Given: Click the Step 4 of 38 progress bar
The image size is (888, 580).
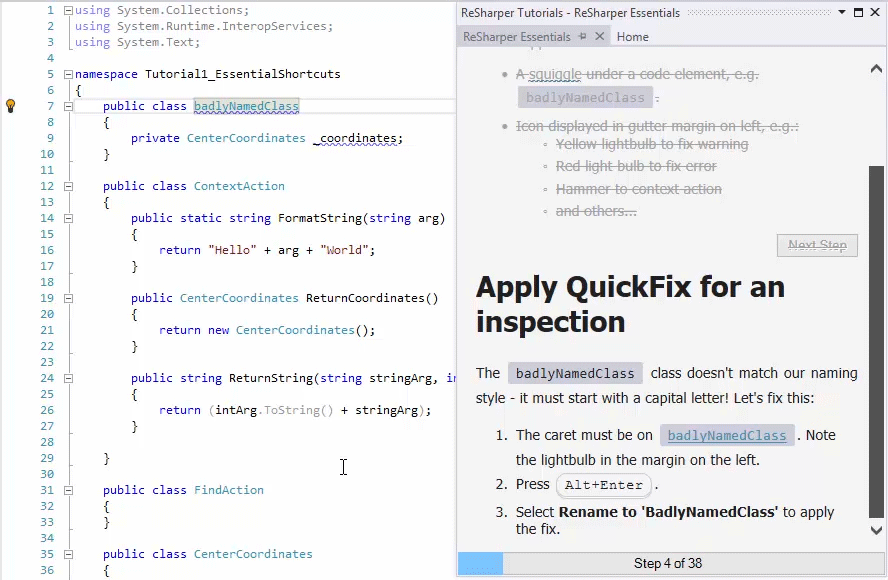Looking at the screenshot, I should pos(667,563).
